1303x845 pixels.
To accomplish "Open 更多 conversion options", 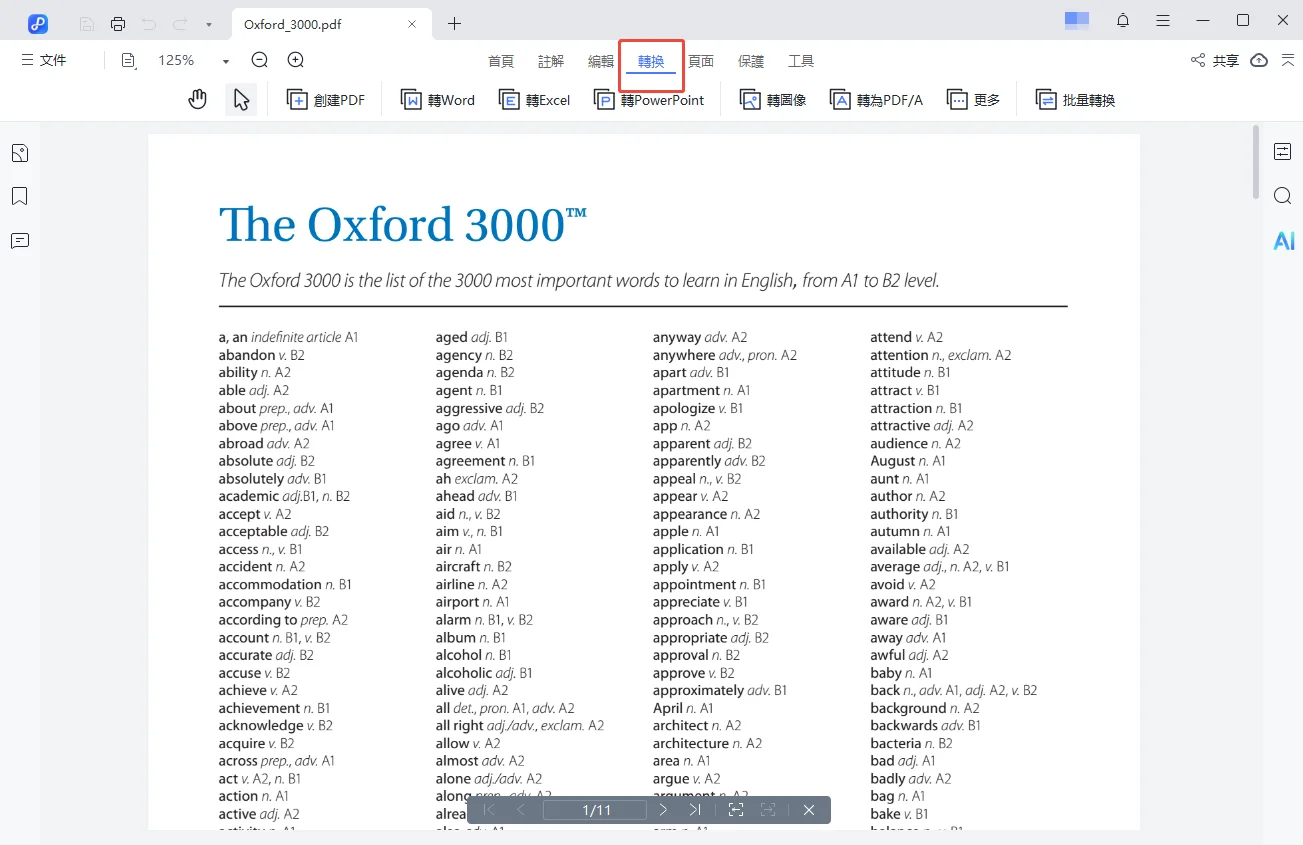I will point(973,100).
